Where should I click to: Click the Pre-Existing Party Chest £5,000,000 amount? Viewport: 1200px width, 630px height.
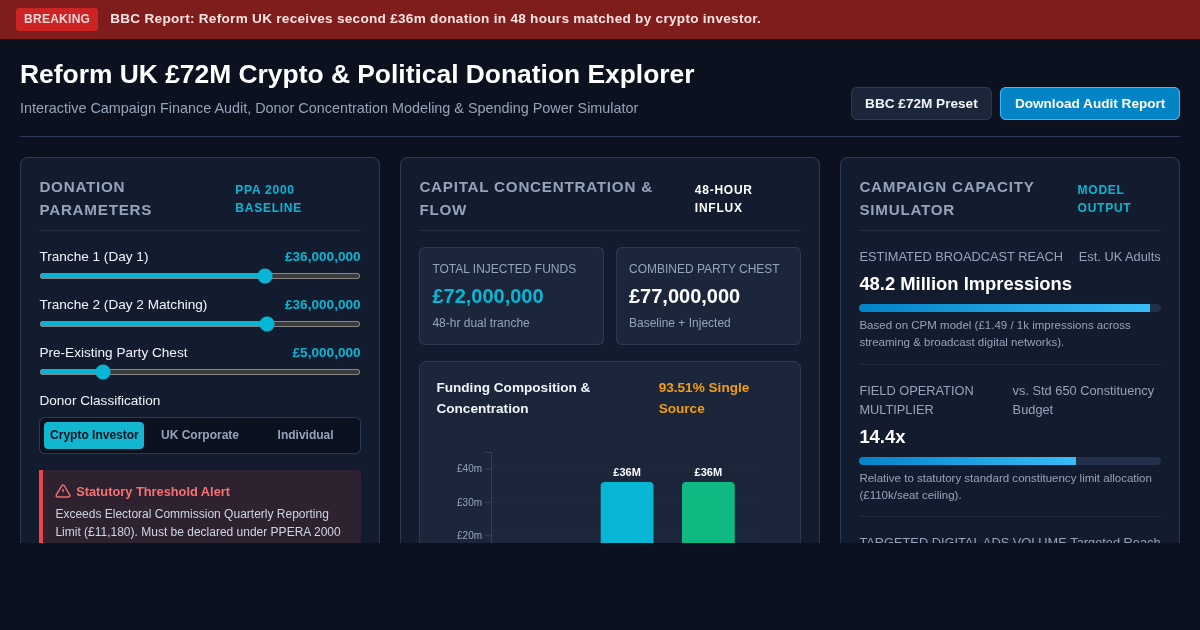[x=326, y=353]
